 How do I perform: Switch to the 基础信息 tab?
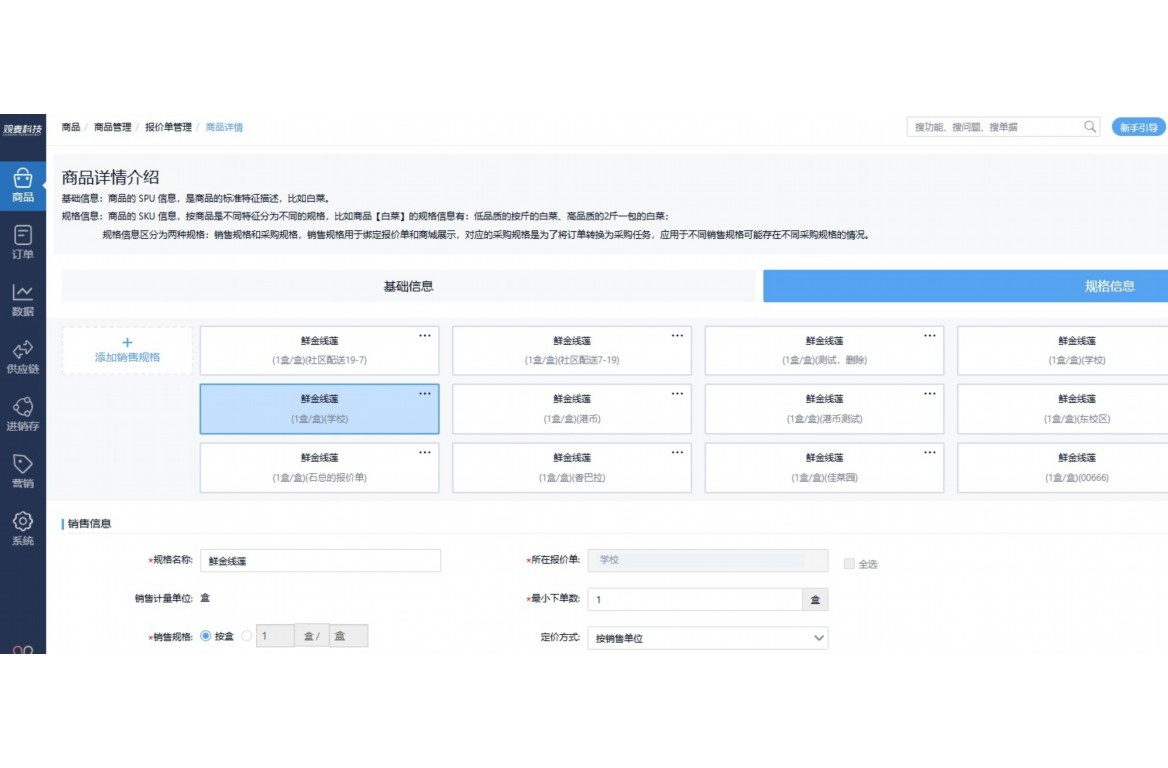coord(408,286)
